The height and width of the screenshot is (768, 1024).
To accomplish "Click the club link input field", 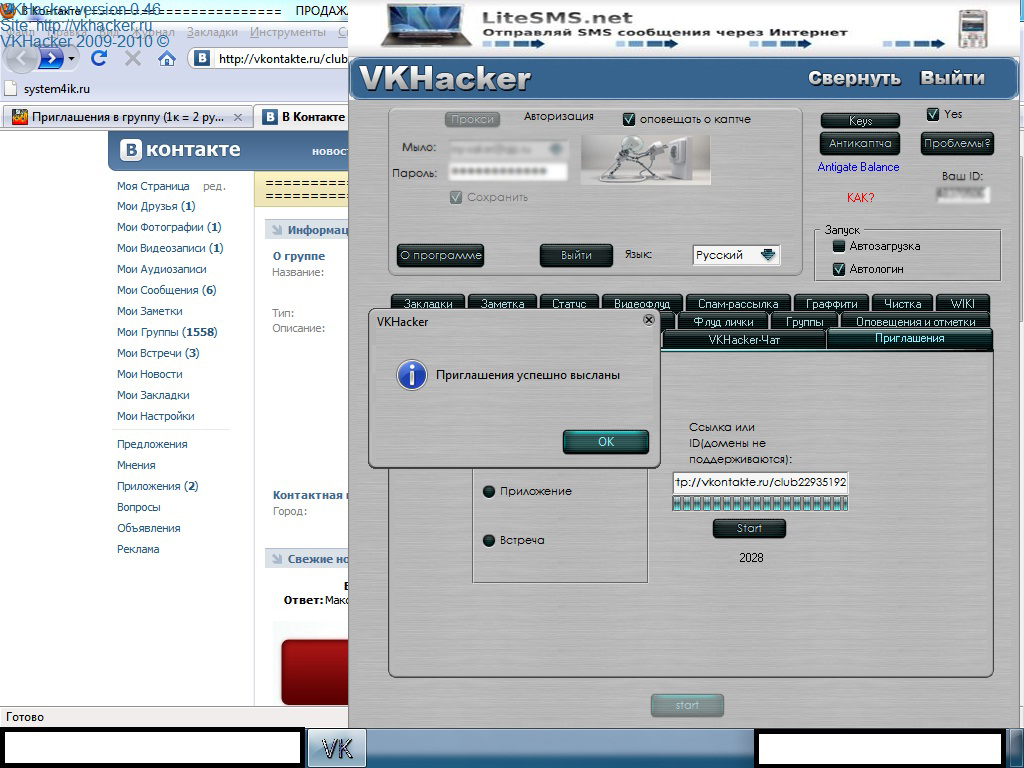I will point(760,483).
